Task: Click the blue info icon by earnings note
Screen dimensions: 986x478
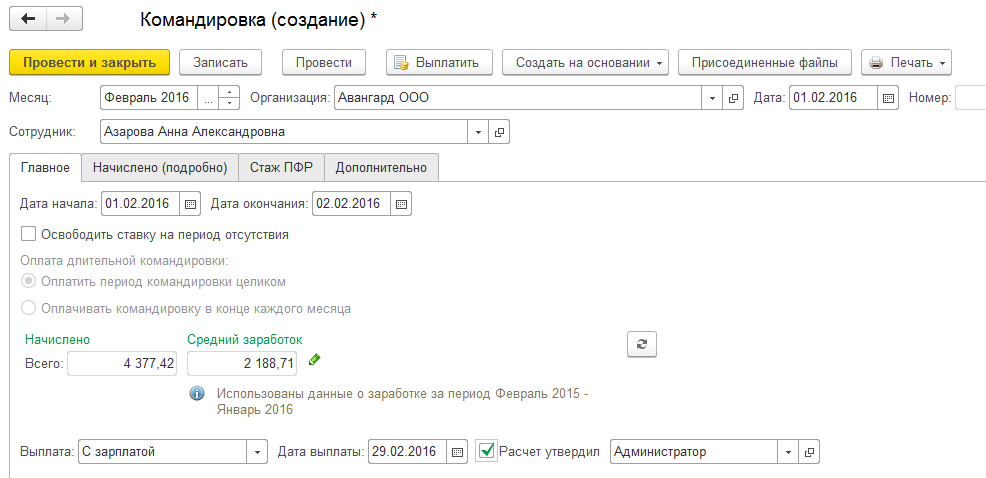Action: pos(197,394)
